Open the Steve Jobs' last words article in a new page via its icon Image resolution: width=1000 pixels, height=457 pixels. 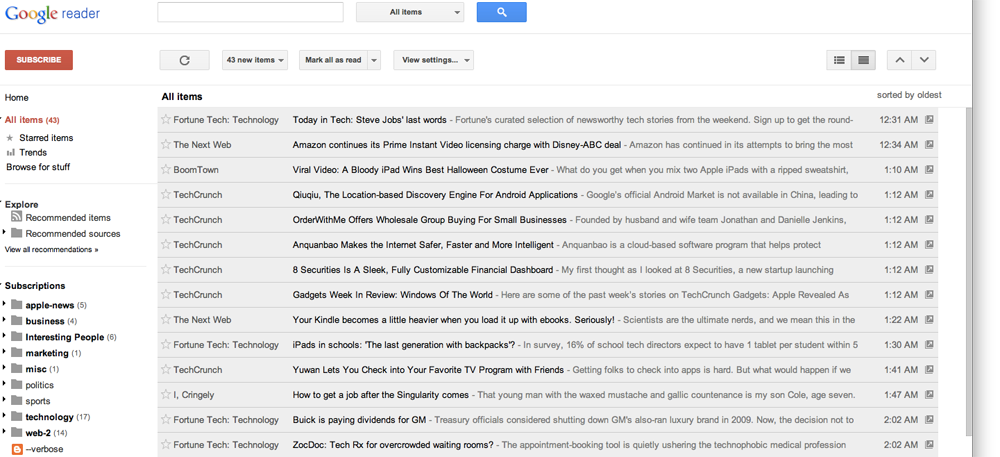pyautogui.click(x=929, y=119)
